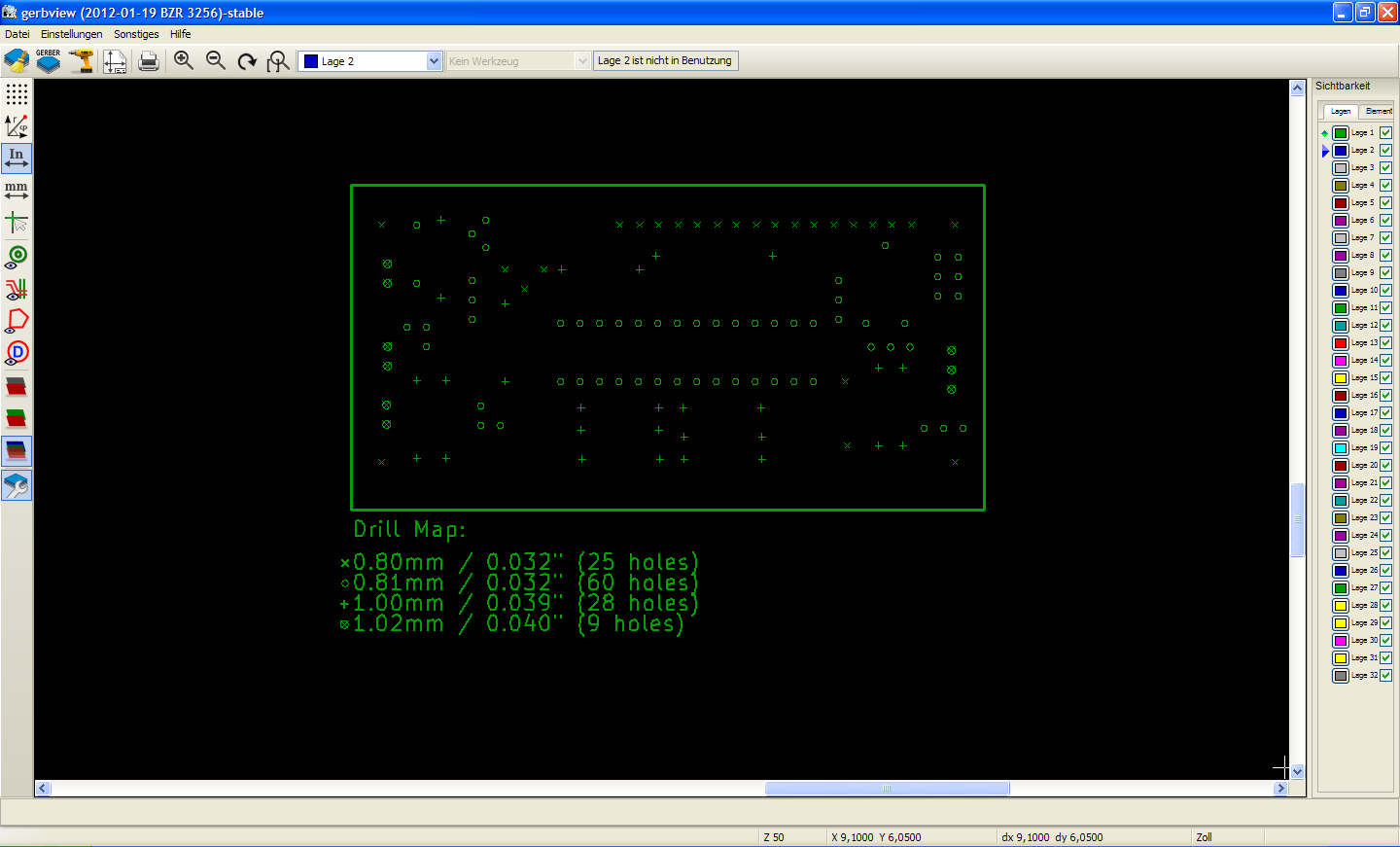Show D-codes with the D icon

click(x=17, y=353)
